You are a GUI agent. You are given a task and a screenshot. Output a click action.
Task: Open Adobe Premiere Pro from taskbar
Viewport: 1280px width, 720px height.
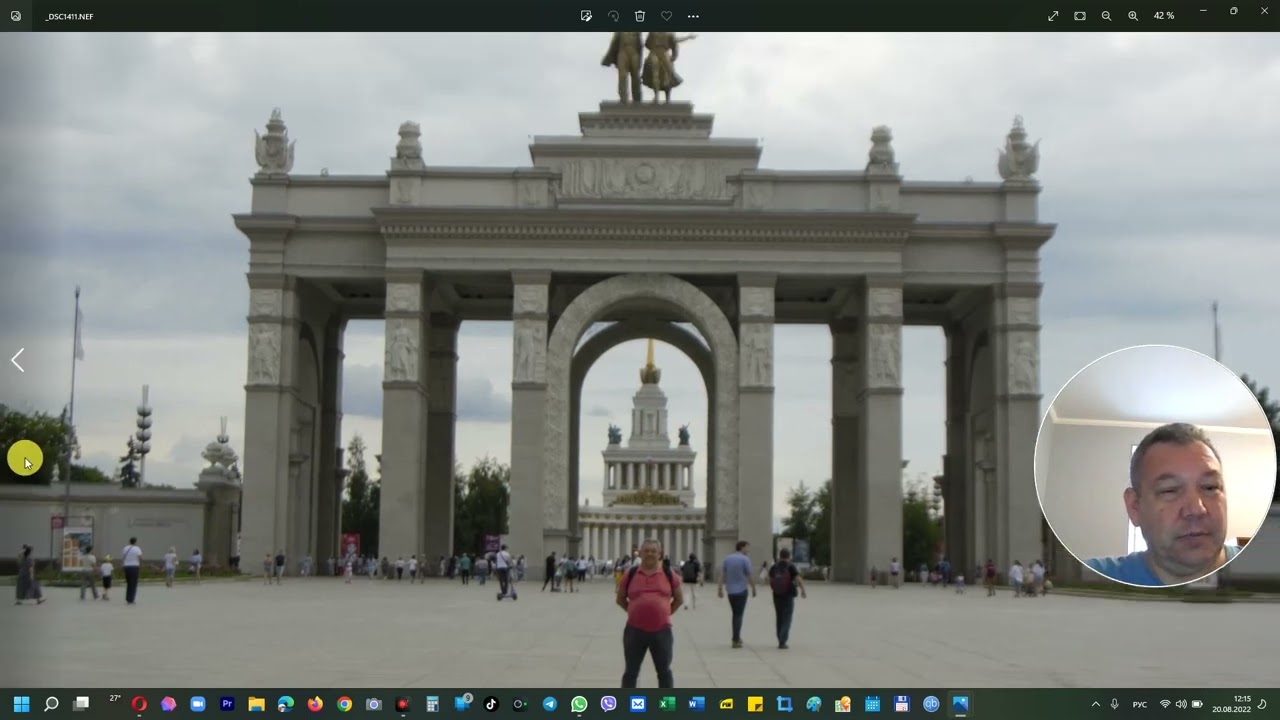click(x=227, y=704)
